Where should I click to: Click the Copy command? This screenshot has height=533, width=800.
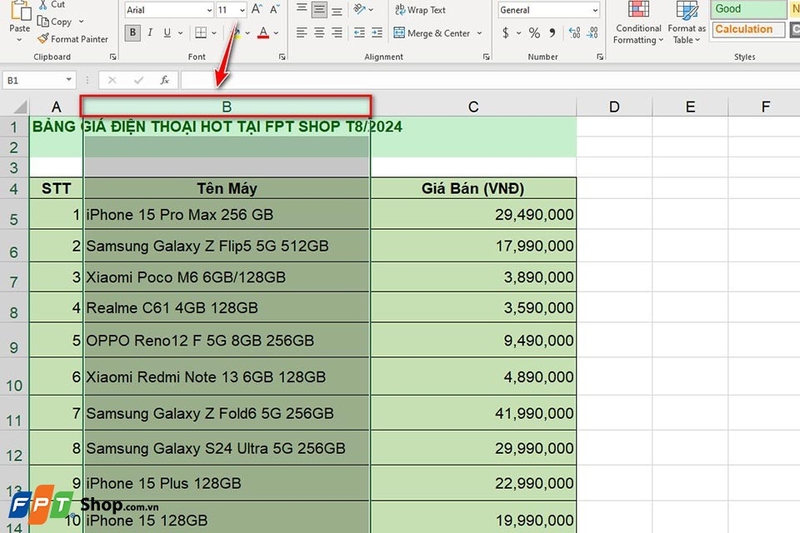(x=55, y=22)
